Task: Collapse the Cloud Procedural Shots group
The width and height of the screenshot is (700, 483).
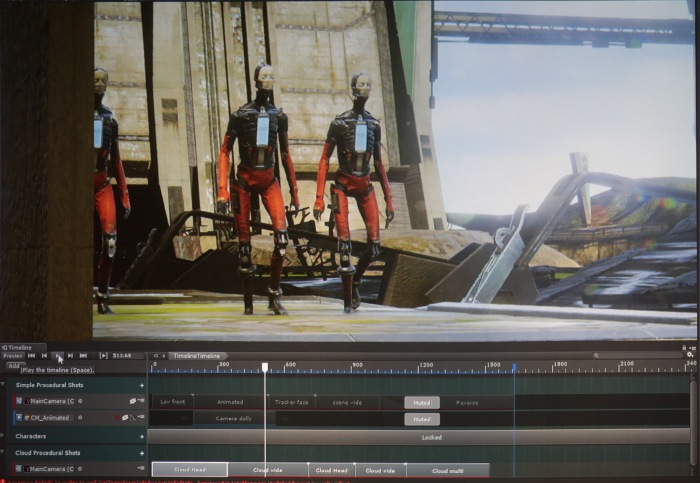Action: [x=3, y=453]
